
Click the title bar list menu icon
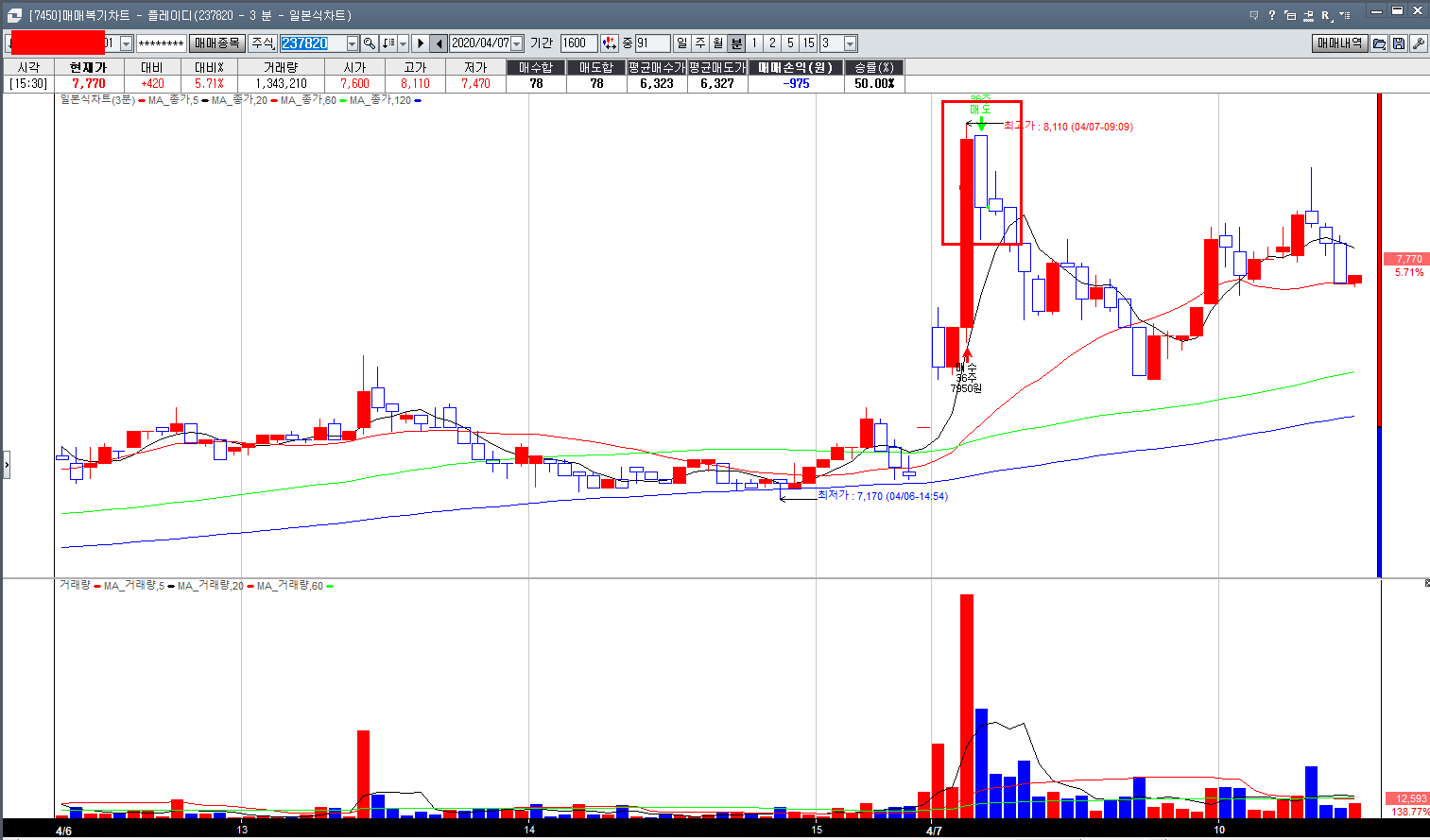click(x=1345, y=15)
